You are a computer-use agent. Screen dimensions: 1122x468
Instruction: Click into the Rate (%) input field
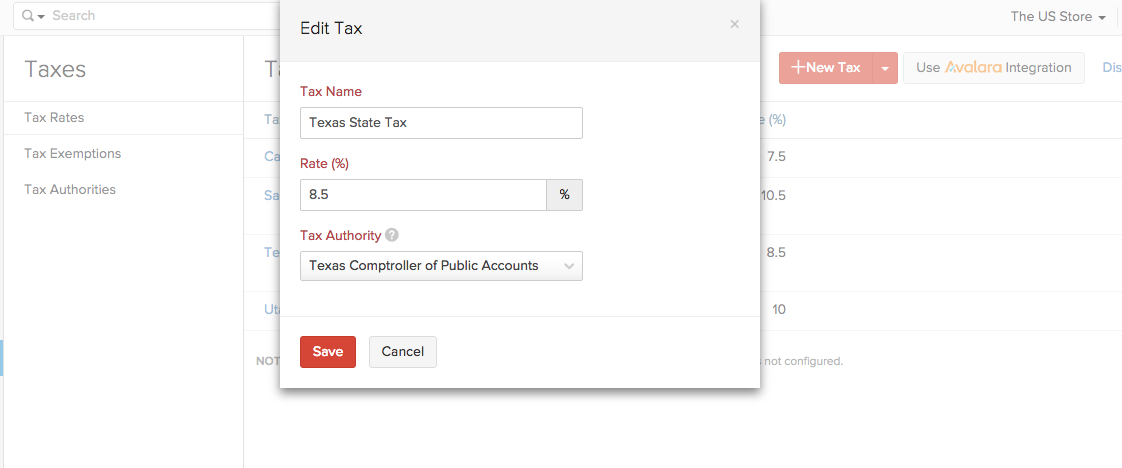point(423,195)
